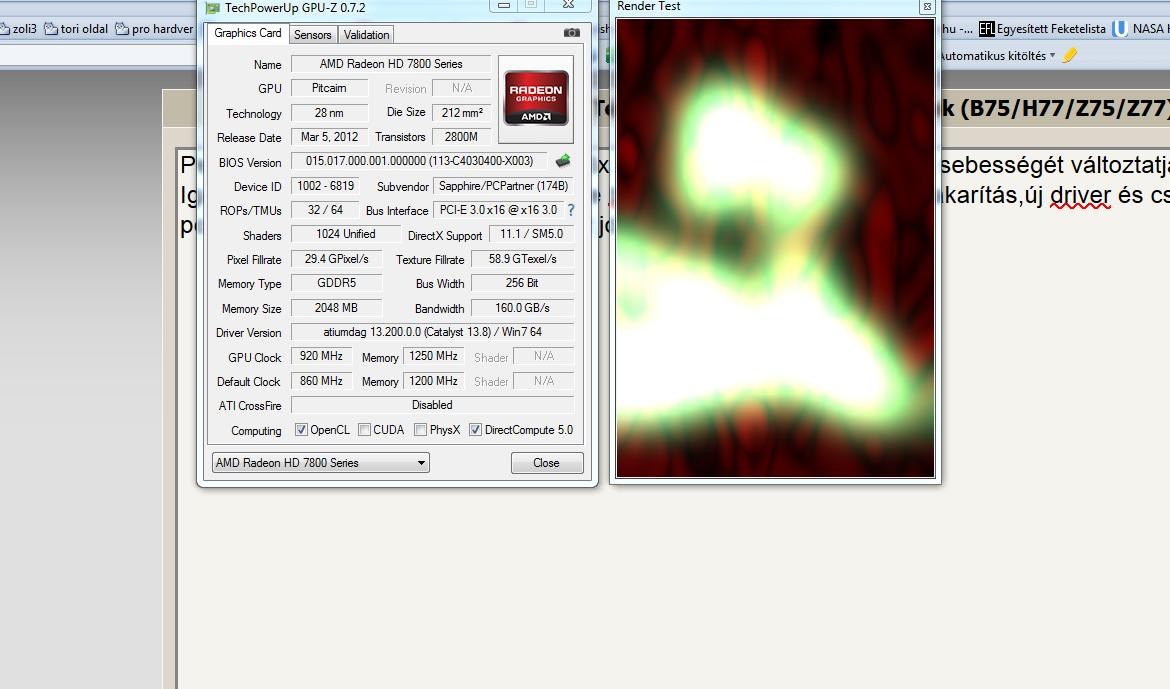Click the Bus Width 256 Bit value
The width and height of the screenshot is (1170, 689).
click(x=522, y=283)
